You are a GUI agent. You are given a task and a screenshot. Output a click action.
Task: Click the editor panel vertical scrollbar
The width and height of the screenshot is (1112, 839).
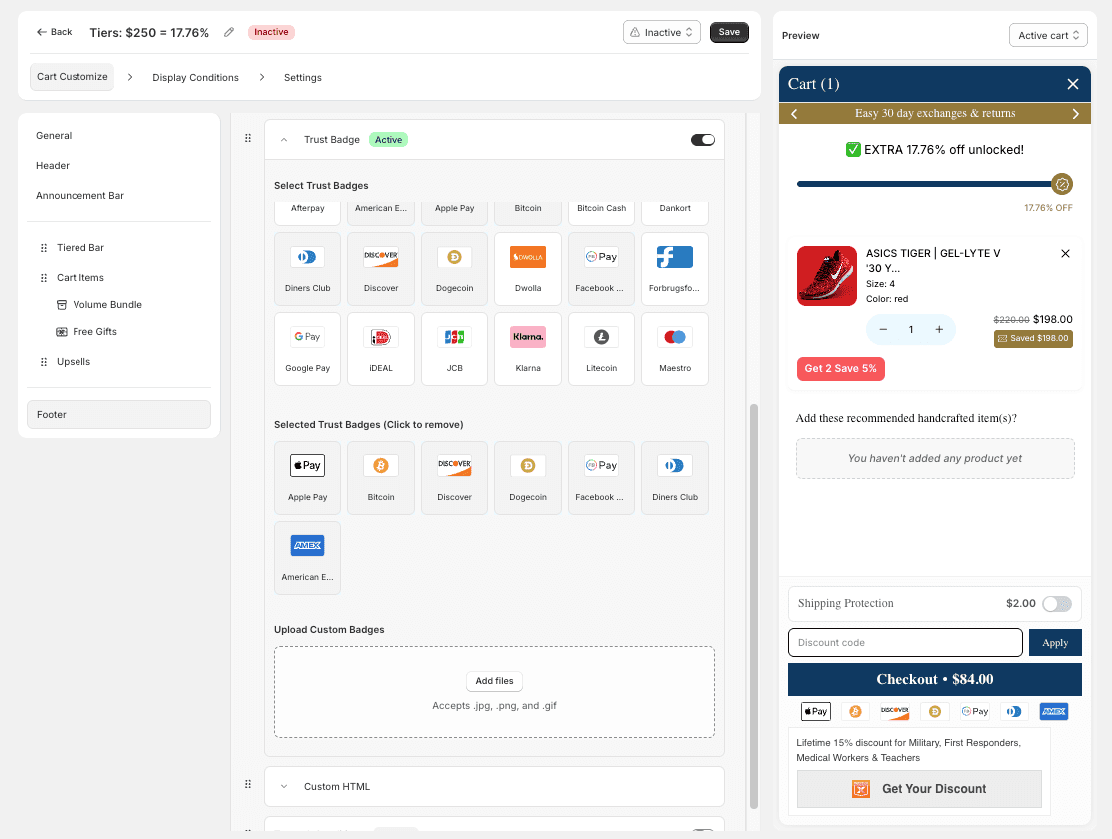(754, 606)
